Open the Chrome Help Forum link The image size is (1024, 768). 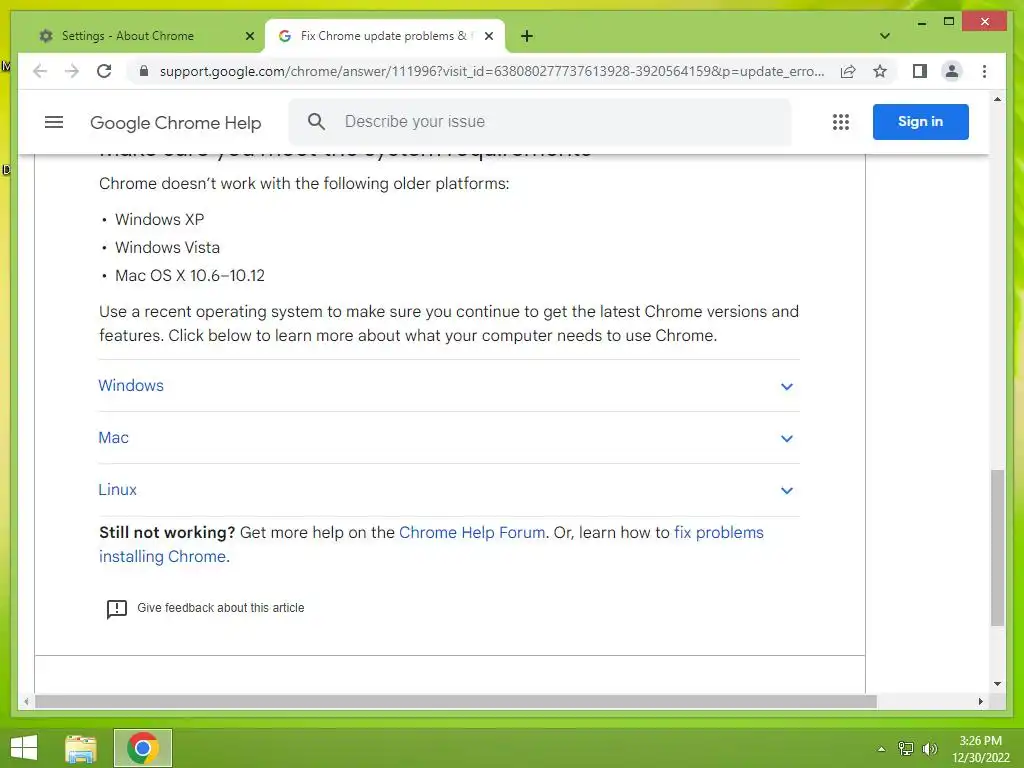[x=472, y=532]
